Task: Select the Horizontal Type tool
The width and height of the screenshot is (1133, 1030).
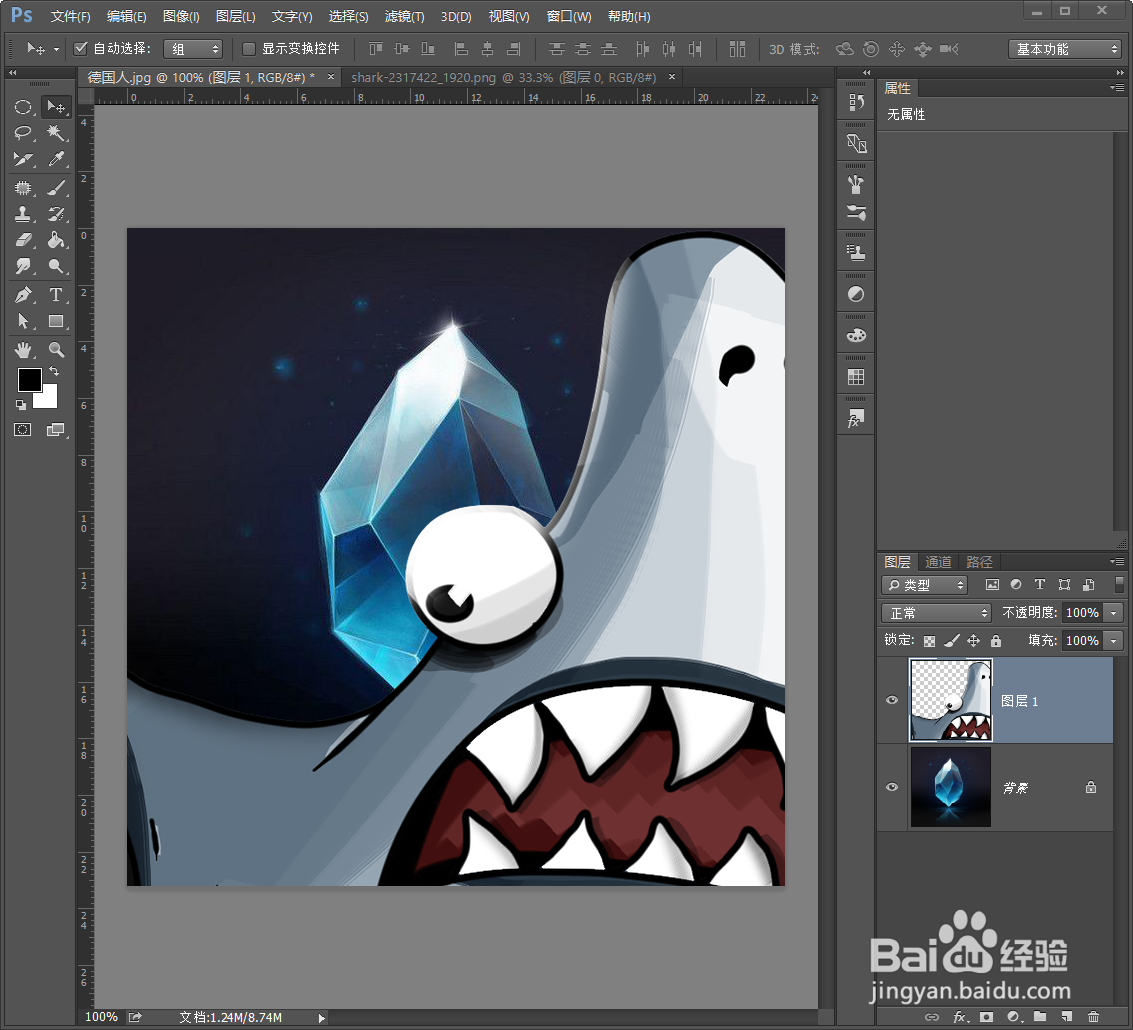Action: 56,295
